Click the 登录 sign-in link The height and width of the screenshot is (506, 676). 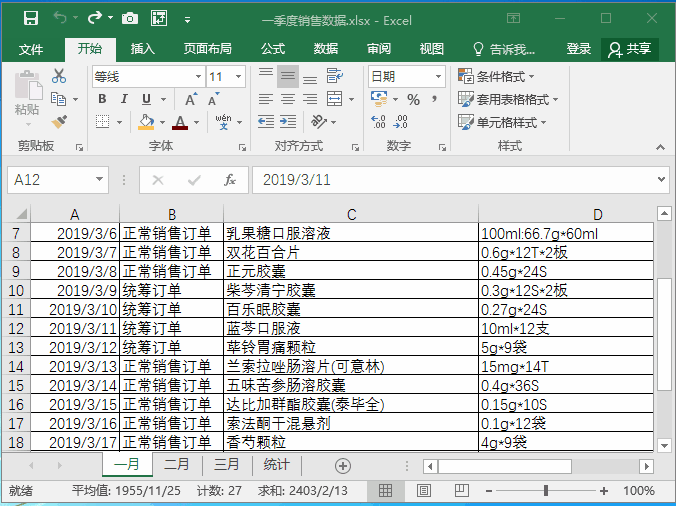tap(579, 48)
